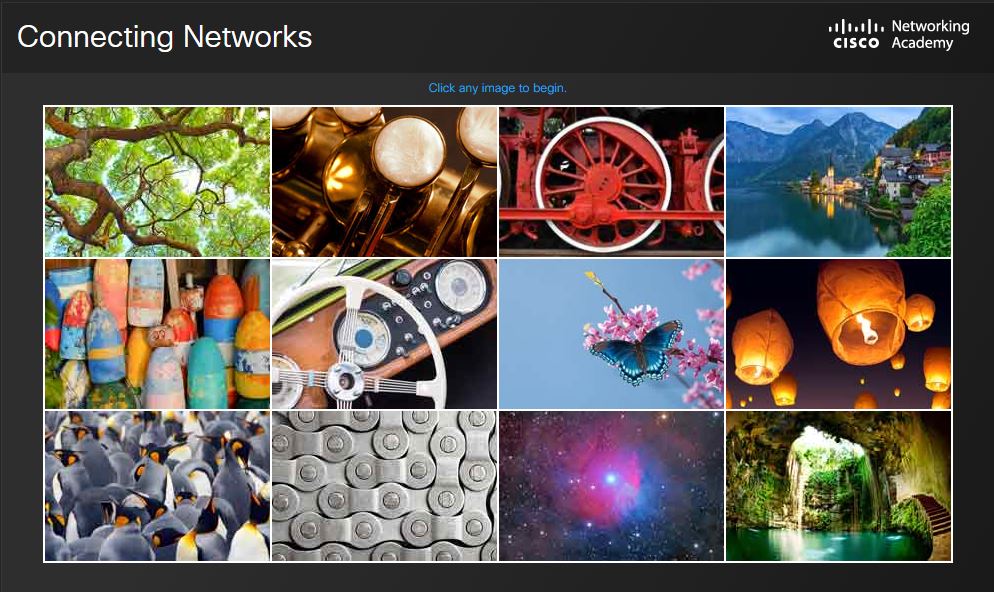
Task: Click the 'Click any image to begin' text
Action: pos(498,88)
